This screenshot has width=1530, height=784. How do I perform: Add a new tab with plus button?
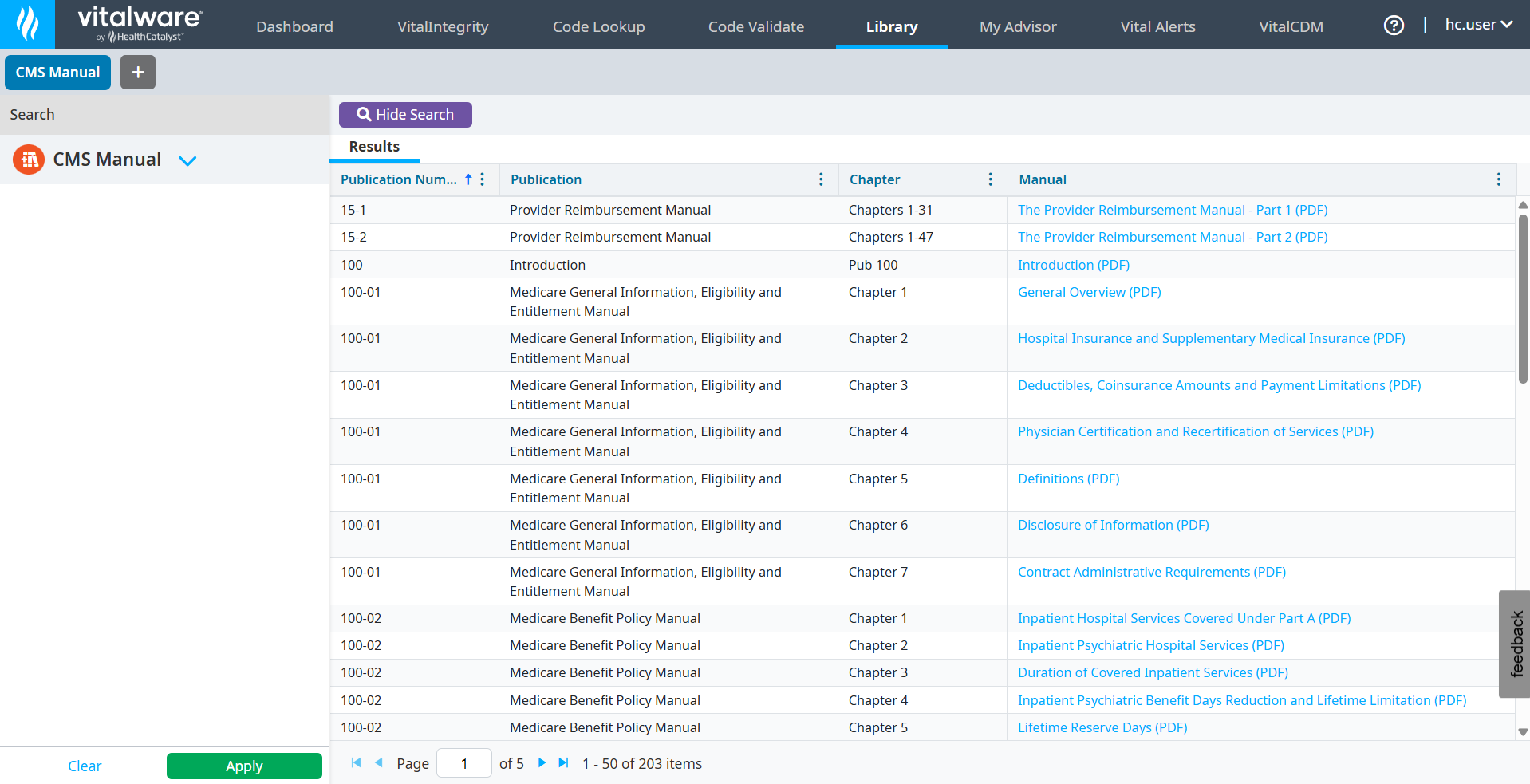138,73
